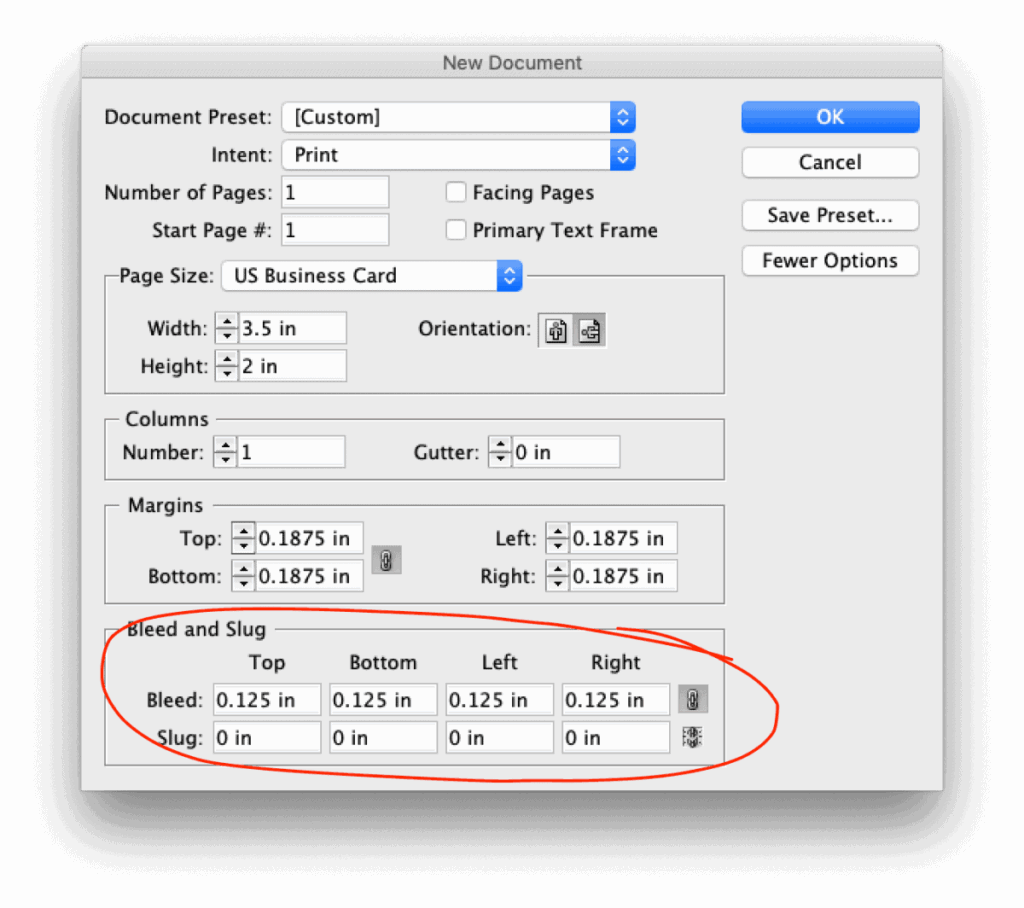Image resolution: width=1024 pixels, height=908 pixels.
Task: Click the Save Preset button
Action: coord(830,215)
